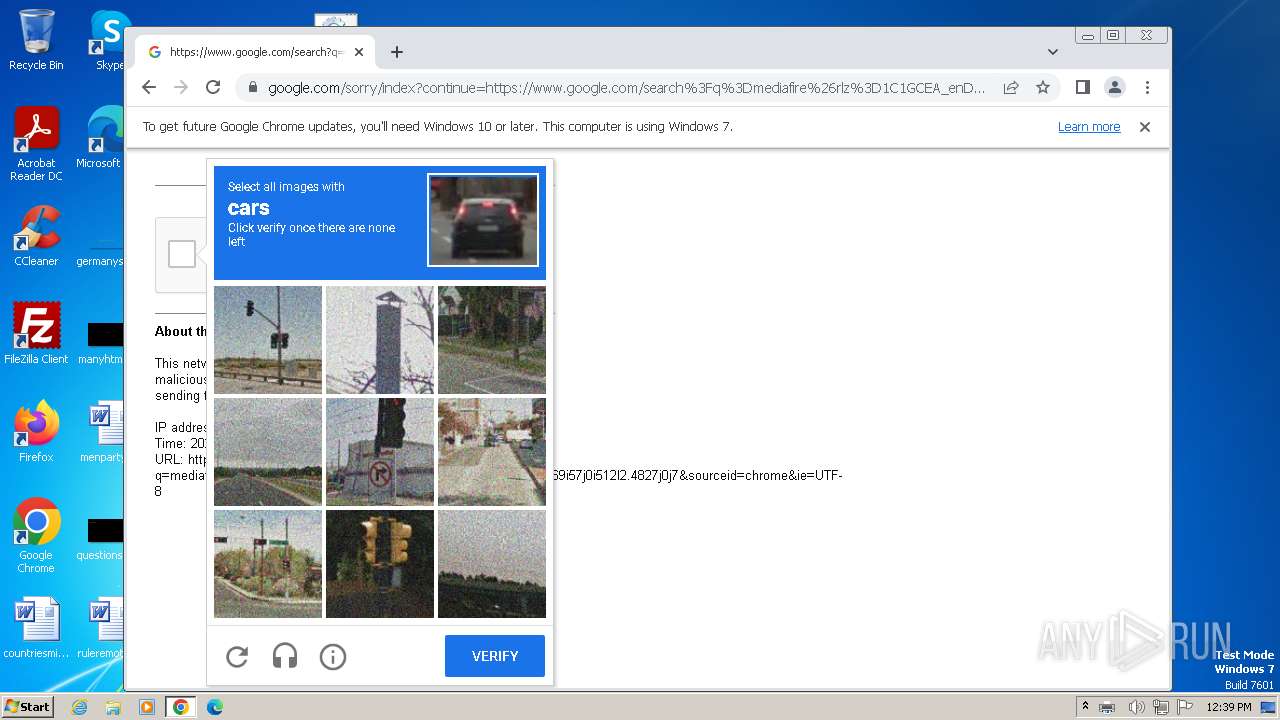
Task: Bookmark this tab with star icon
Action: [x=1043, y=87]
